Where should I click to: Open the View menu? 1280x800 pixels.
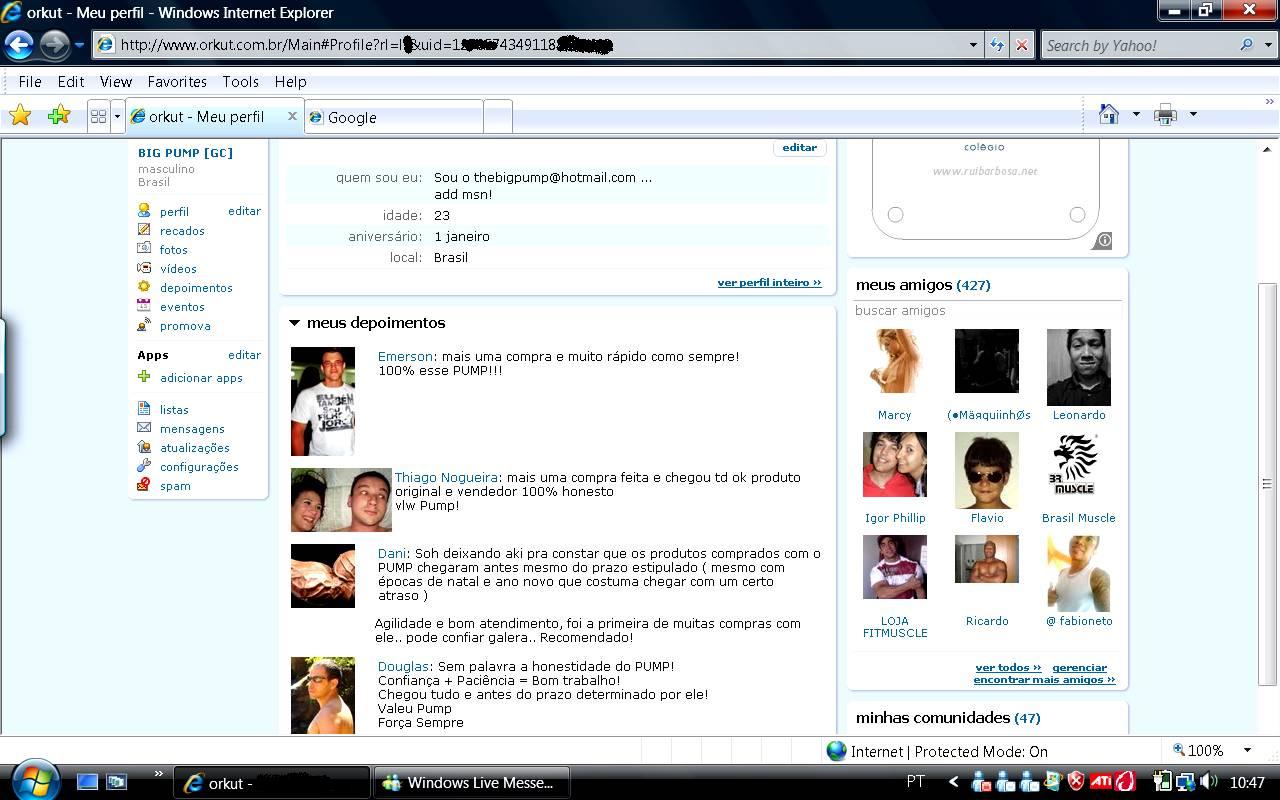click(x=116, y=82)
